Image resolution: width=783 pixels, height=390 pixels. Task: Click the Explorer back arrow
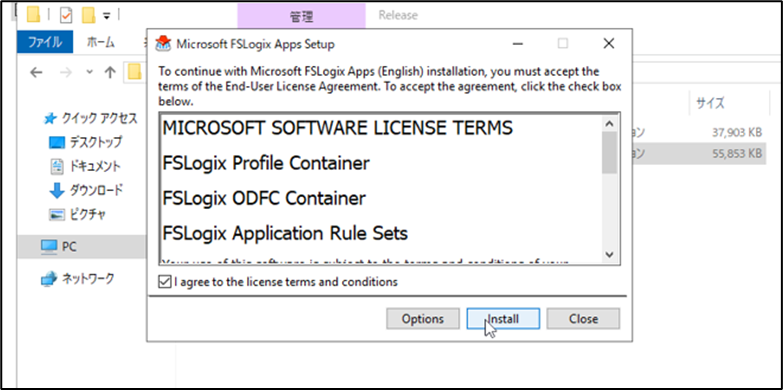tap(36, 72)
